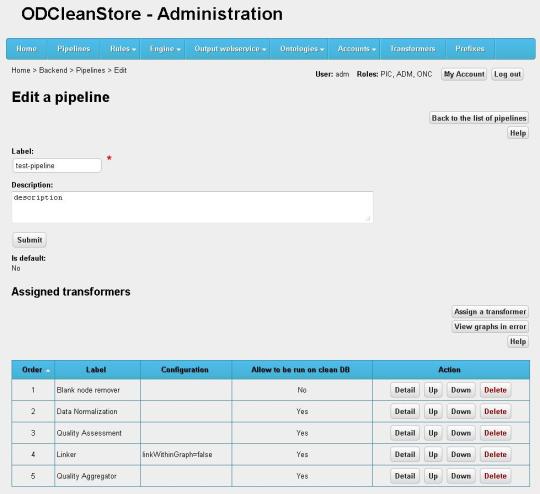Viewport: 540px width, 494px height.
Task: Focus the Label input field
Action: tap(57, 166)
